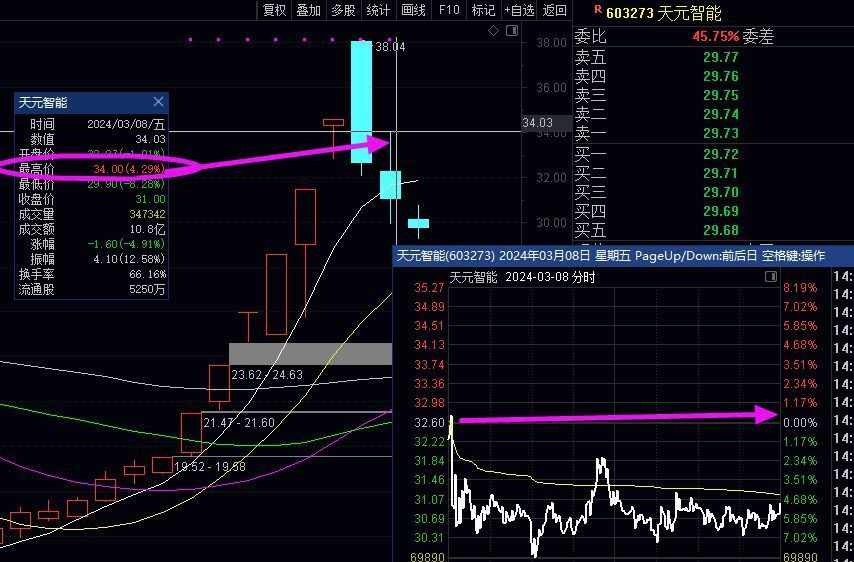Click the 收盘价 31.00 row
This screenshot has height=562, width=854.
92,199
